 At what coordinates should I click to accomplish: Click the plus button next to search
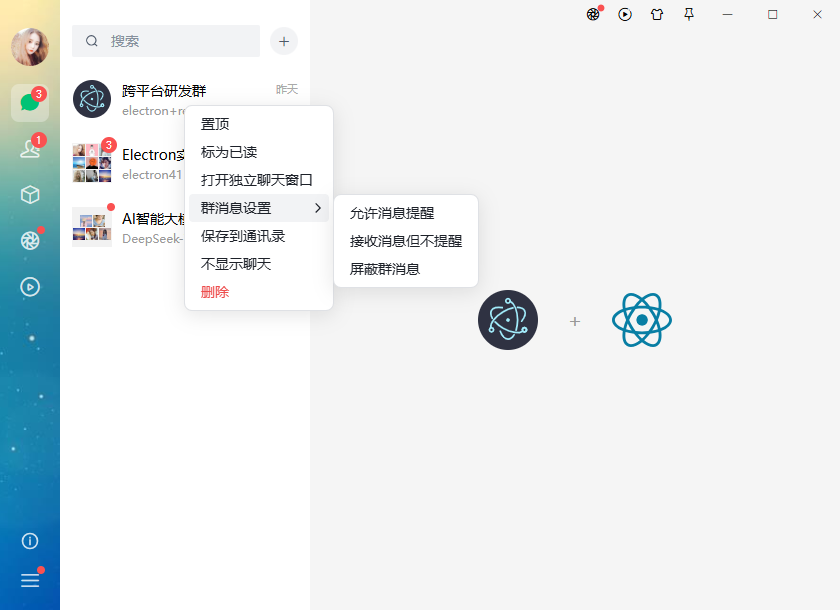coord(284,41)
